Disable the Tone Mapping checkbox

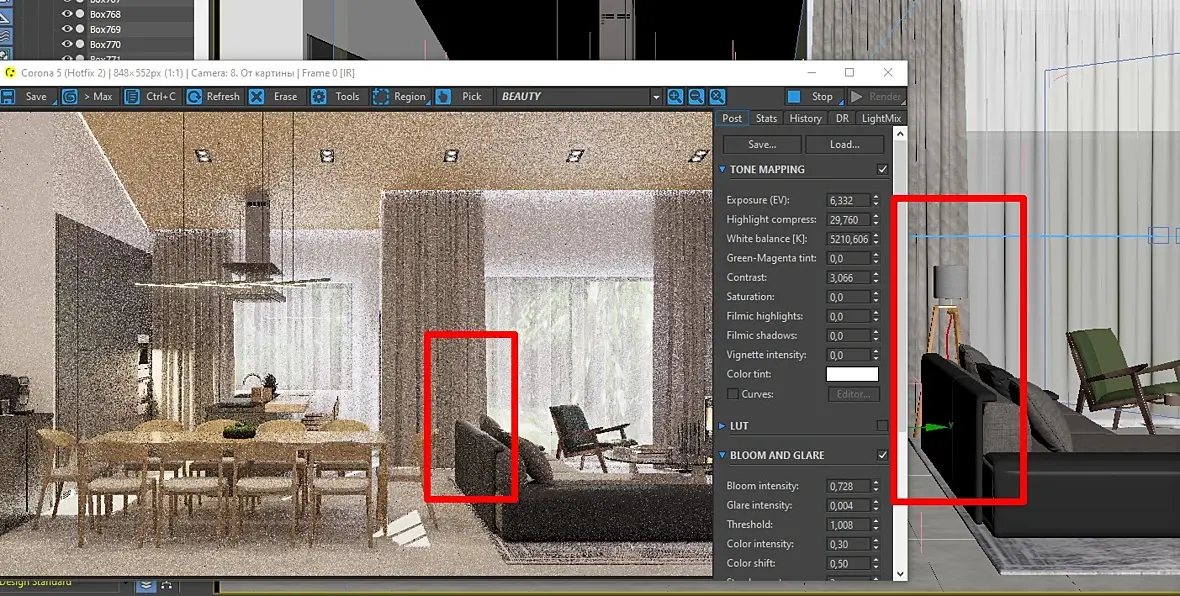tap(883, 169)
